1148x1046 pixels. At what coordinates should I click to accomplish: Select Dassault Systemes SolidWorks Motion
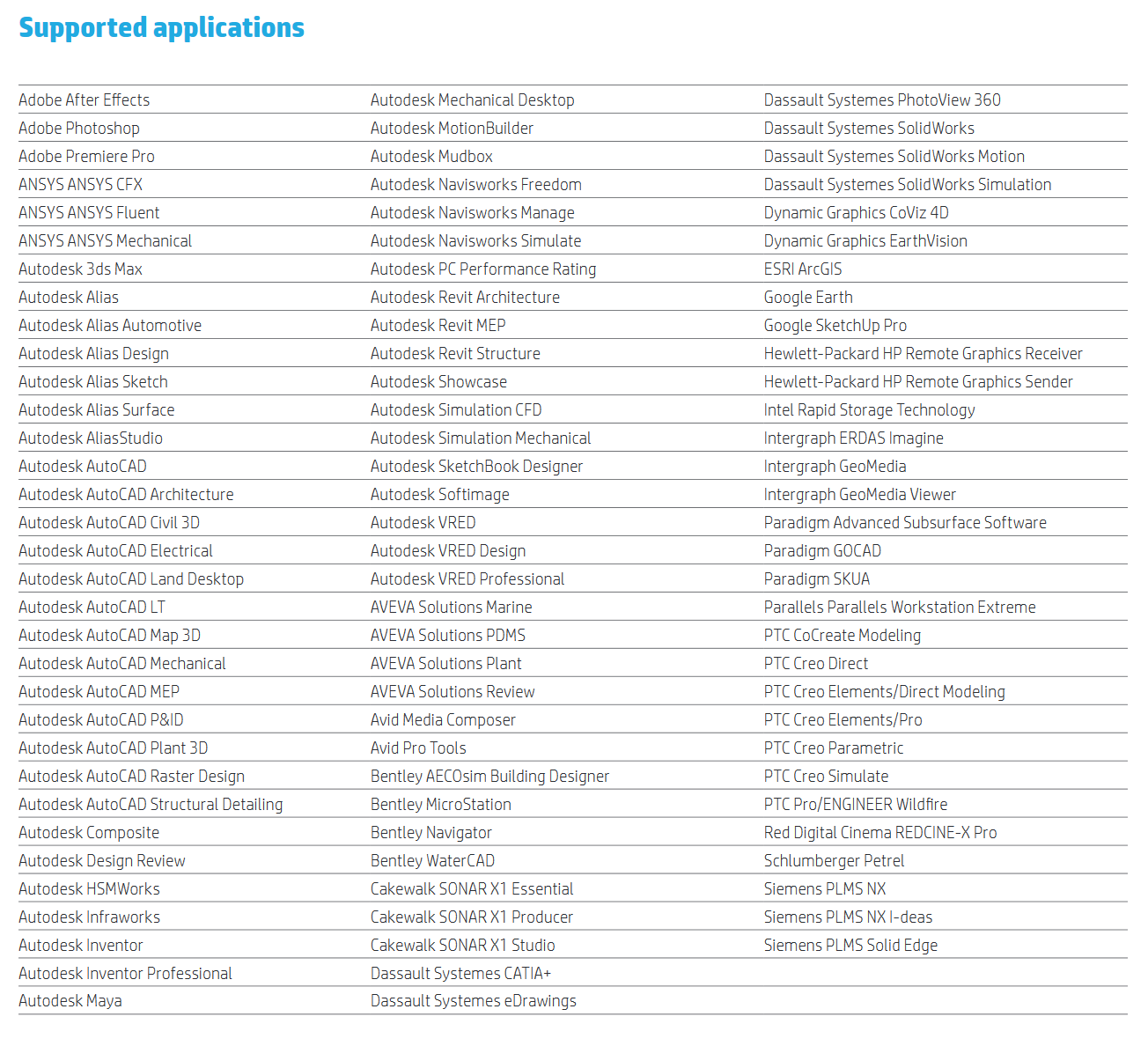pos(894,157)
